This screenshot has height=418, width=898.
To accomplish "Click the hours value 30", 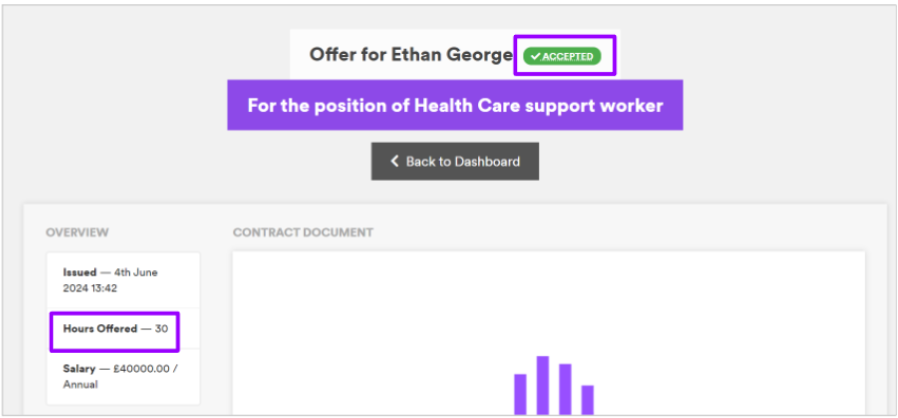I will (162, 329).
